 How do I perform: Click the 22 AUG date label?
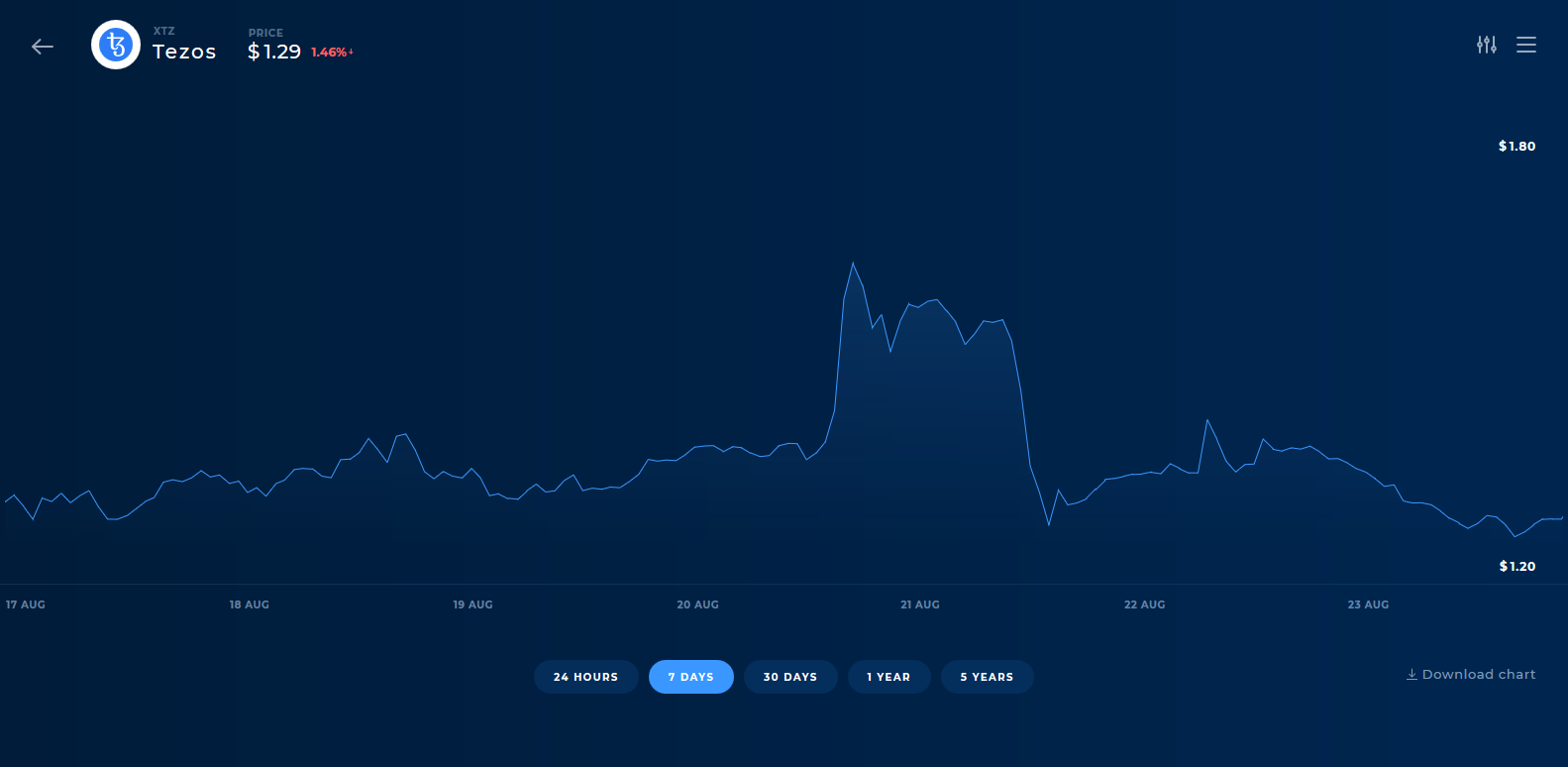(x=1144, y=604)
